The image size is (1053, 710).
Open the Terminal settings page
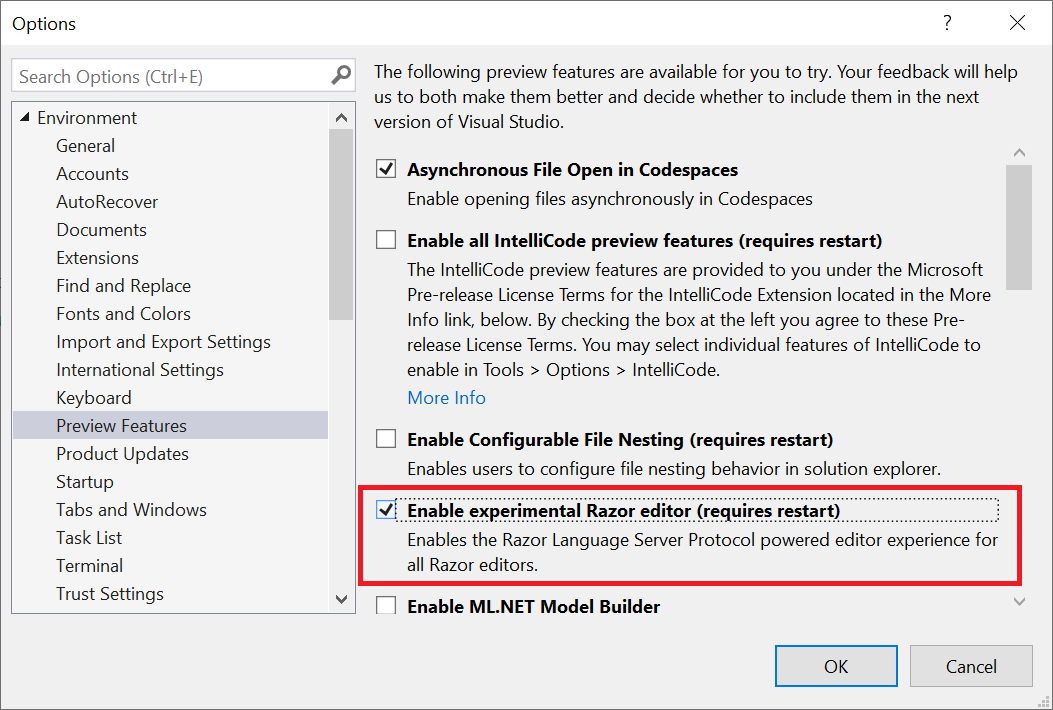pos(89,565)
